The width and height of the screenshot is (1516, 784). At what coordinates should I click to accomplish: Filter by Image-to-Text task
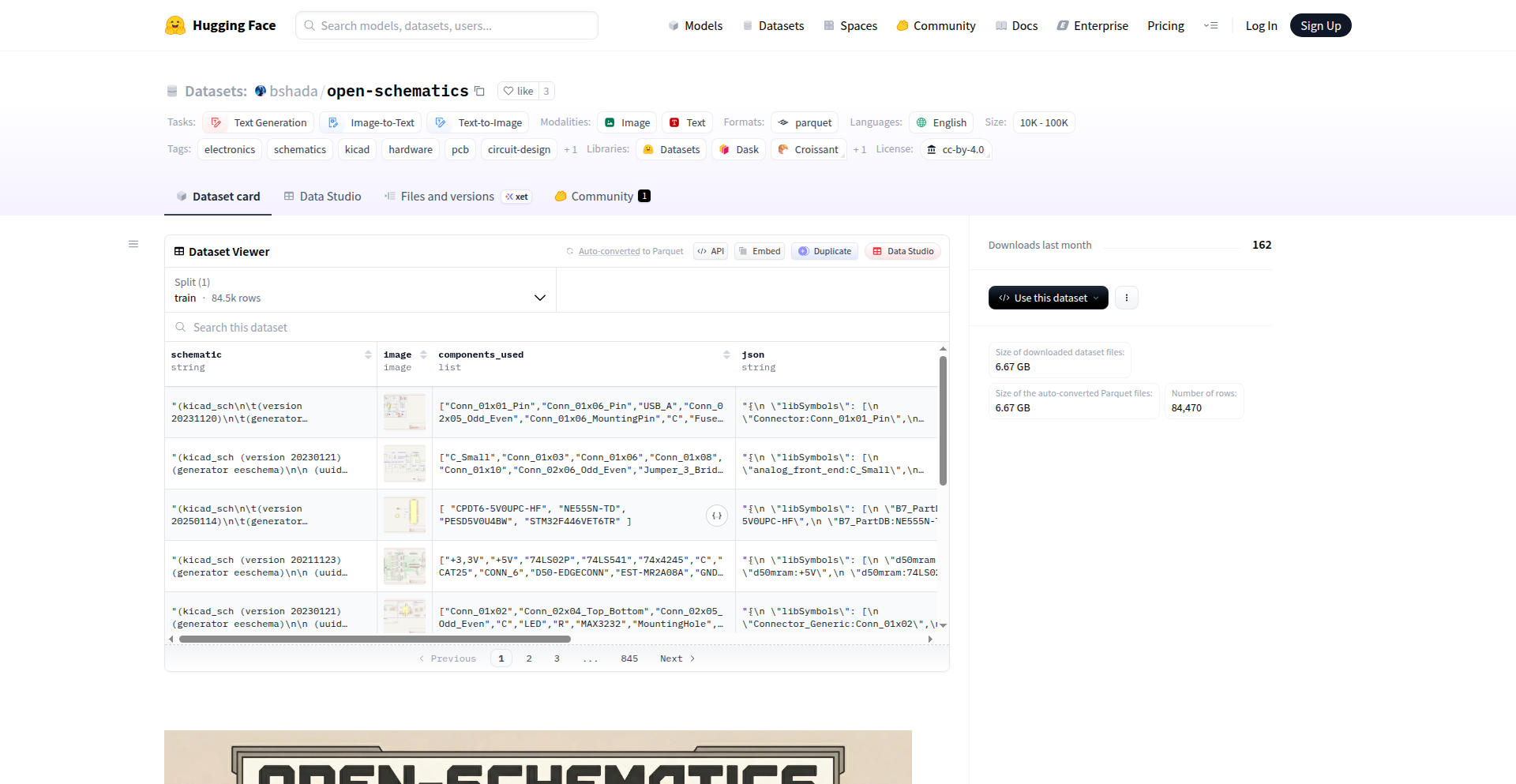point(371,122)
